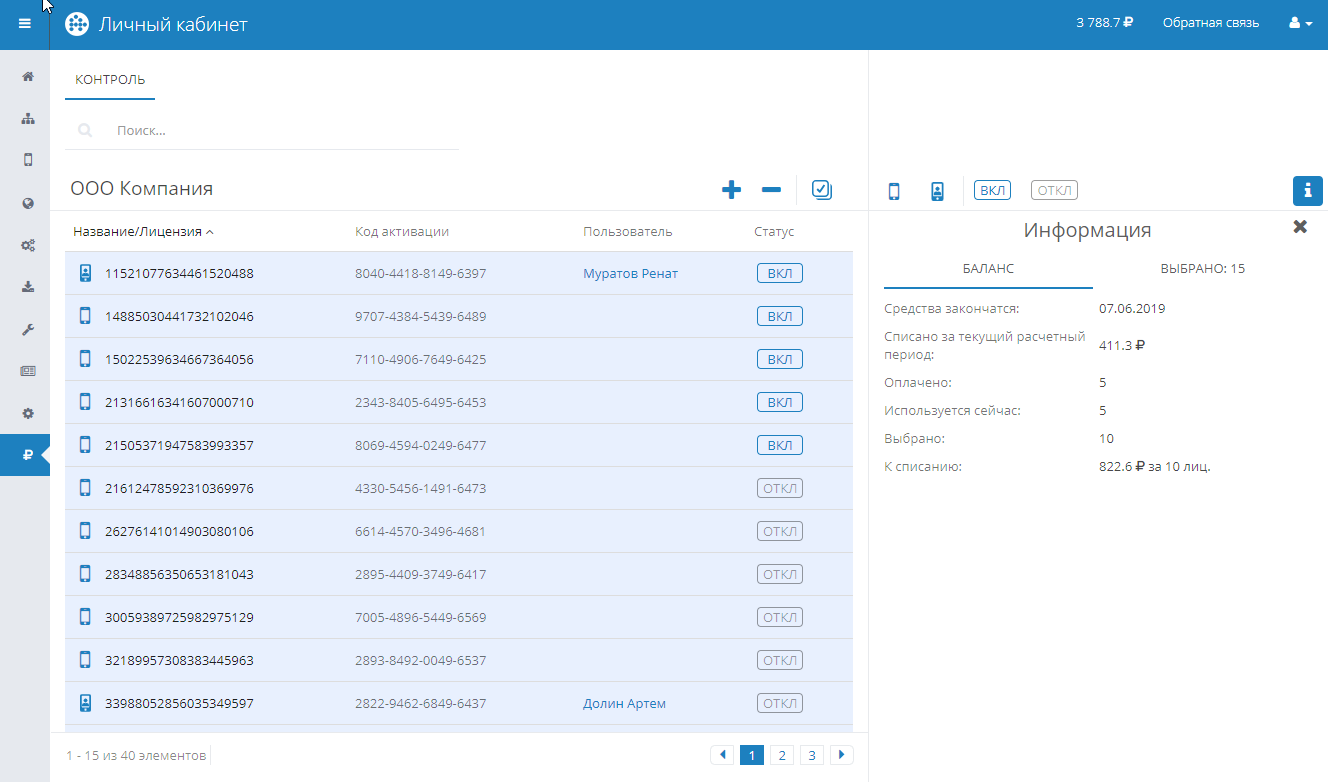1328x782 pixels.
Task: Open the hamburger menu in header
Action: tap(25, 24)
